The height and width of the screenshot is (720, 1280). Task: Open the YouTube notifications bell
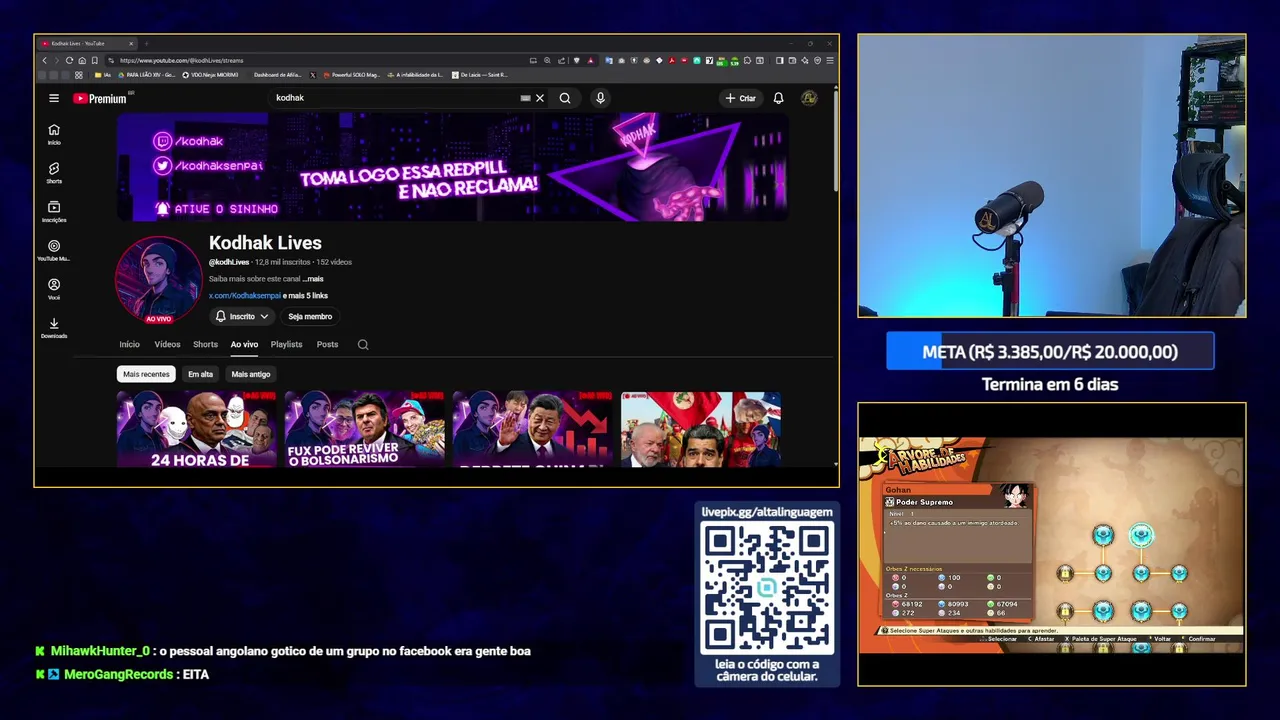pos(778,98)
